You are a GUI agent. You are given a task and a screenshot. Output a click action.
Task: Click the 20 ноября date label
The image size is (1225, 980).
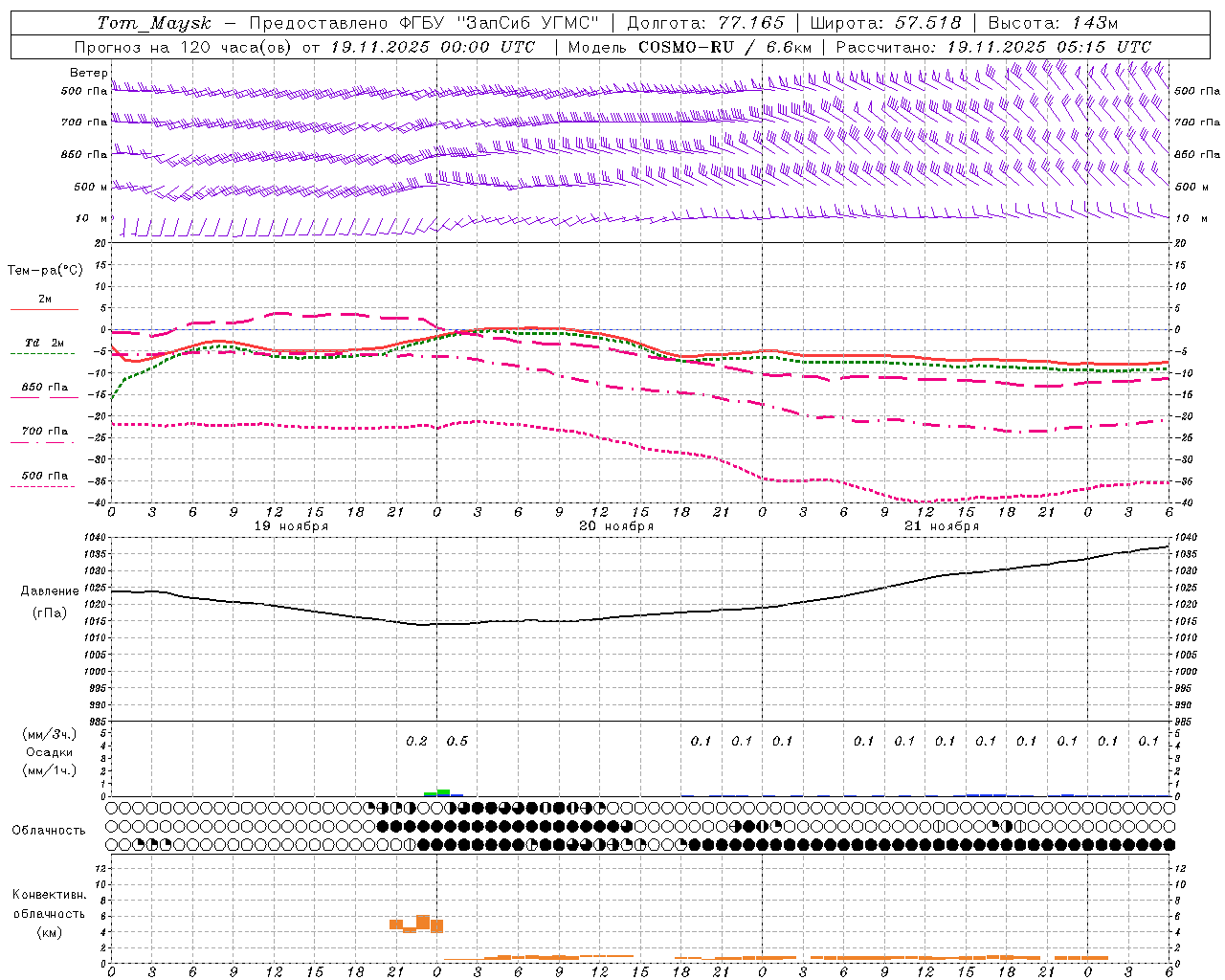coord(616,526)
